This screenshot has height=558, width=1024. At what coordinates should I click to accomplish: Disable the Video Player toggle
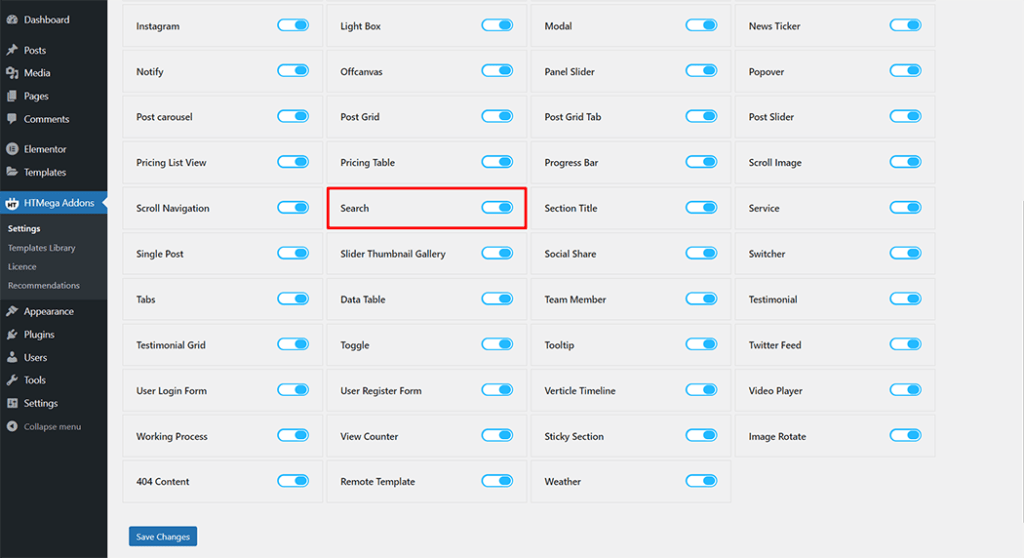pos(905,389)
